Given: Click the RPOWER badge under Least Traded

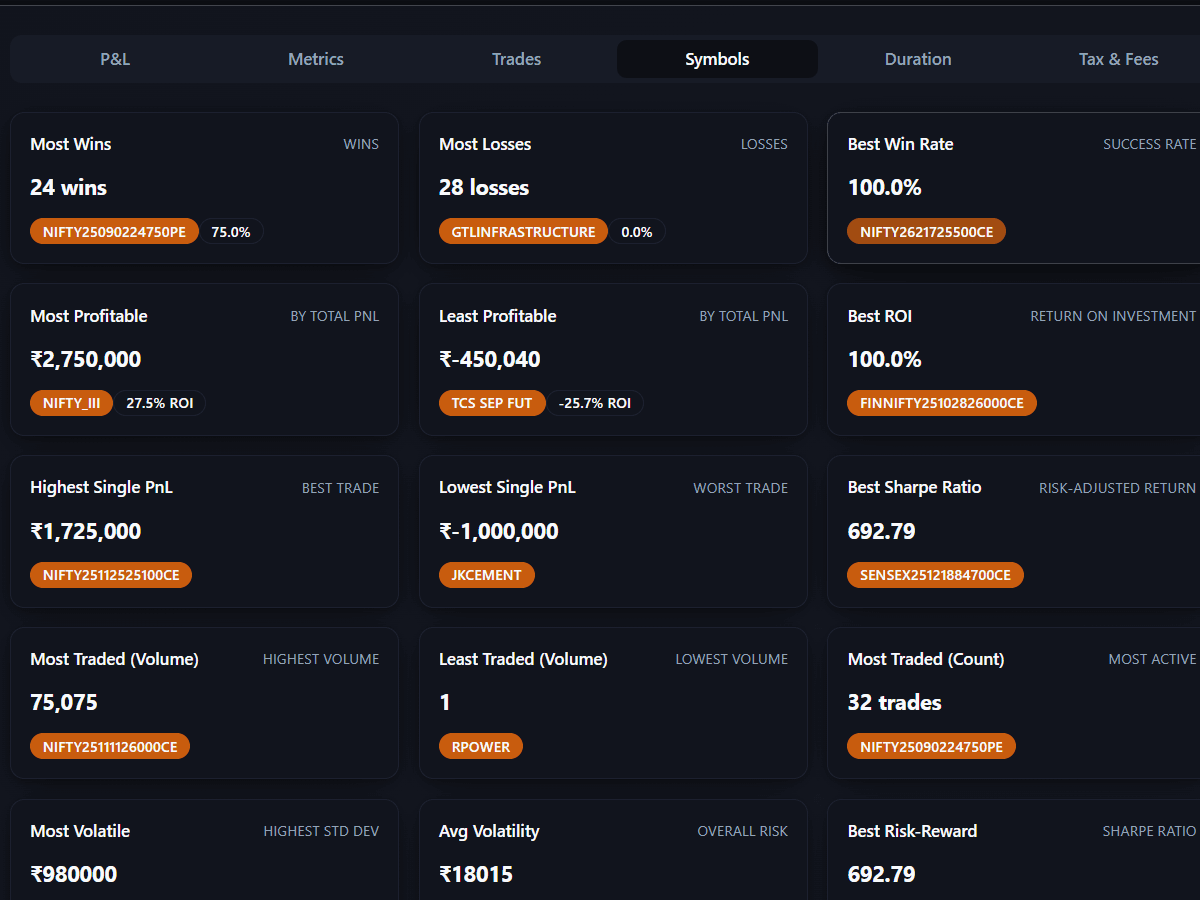Looking at the screenshot, I should (481, 746).
